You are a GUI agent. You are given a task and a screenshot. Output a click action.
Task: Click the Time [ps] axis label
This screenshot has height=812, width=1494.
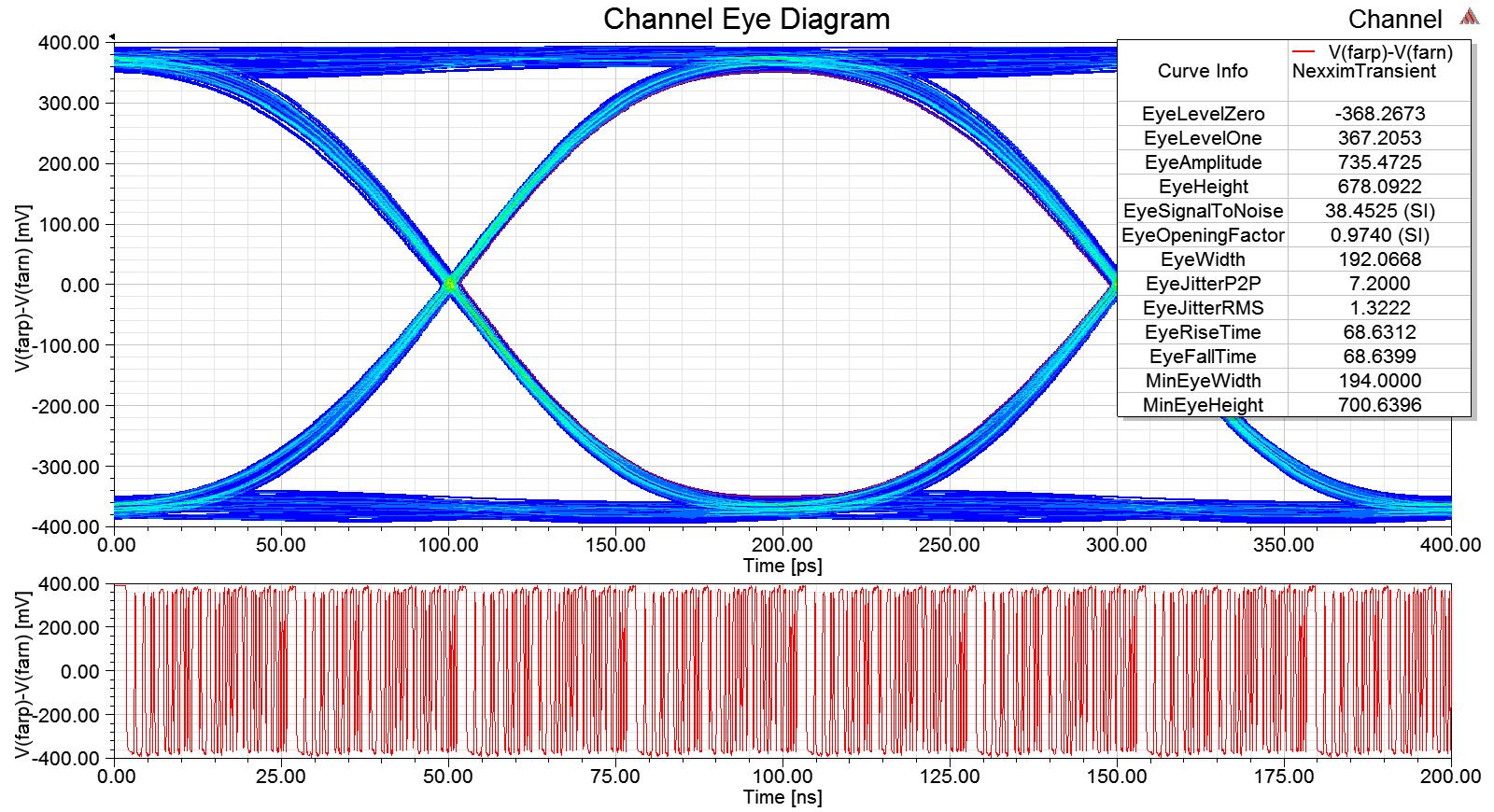[x=782, y=566]
